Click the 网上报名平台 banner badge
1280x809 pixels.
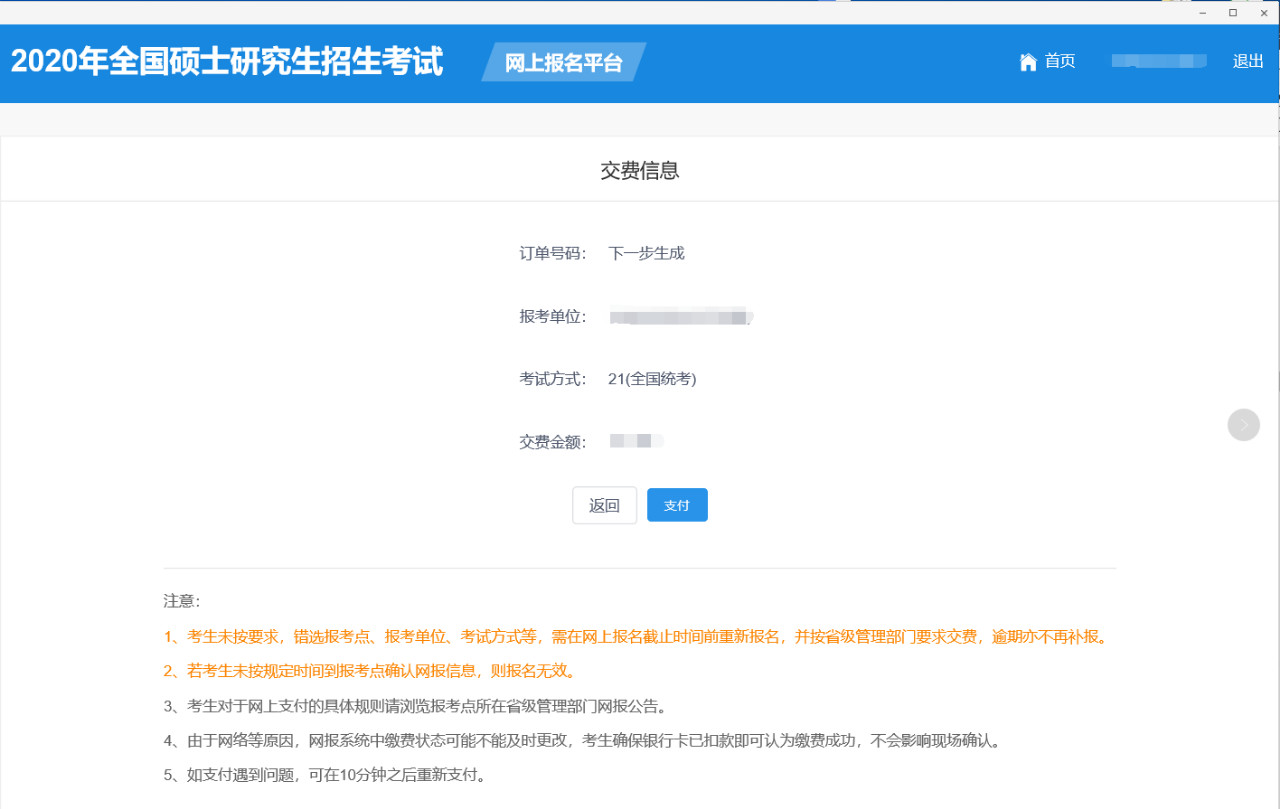[563, 63]
